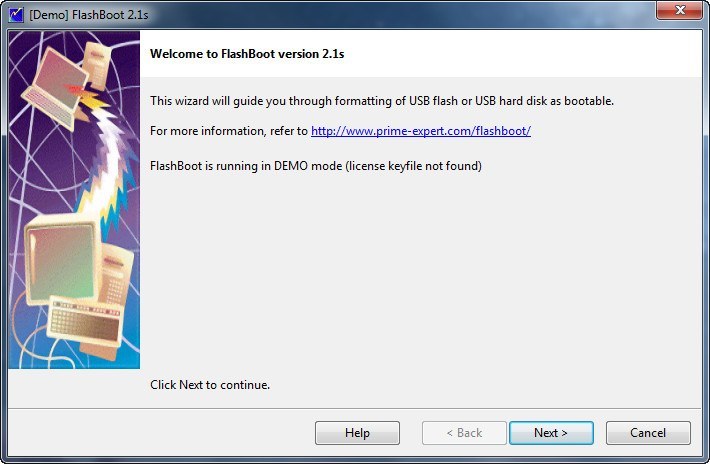710x464 pixels.
Task: Click the "This wizard will guide you" description line
Action: click(x=381, y=101)
